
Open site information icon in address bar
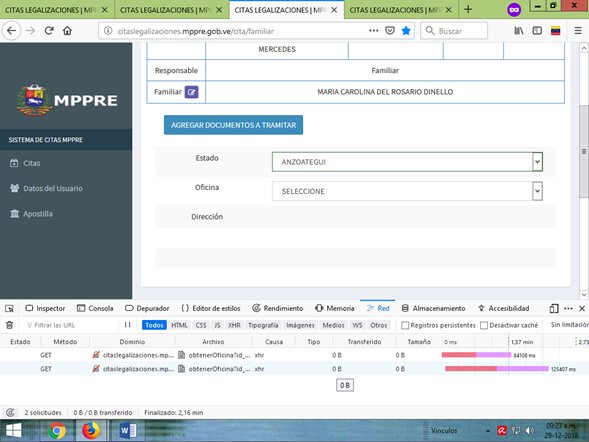(x=108, y=31)
